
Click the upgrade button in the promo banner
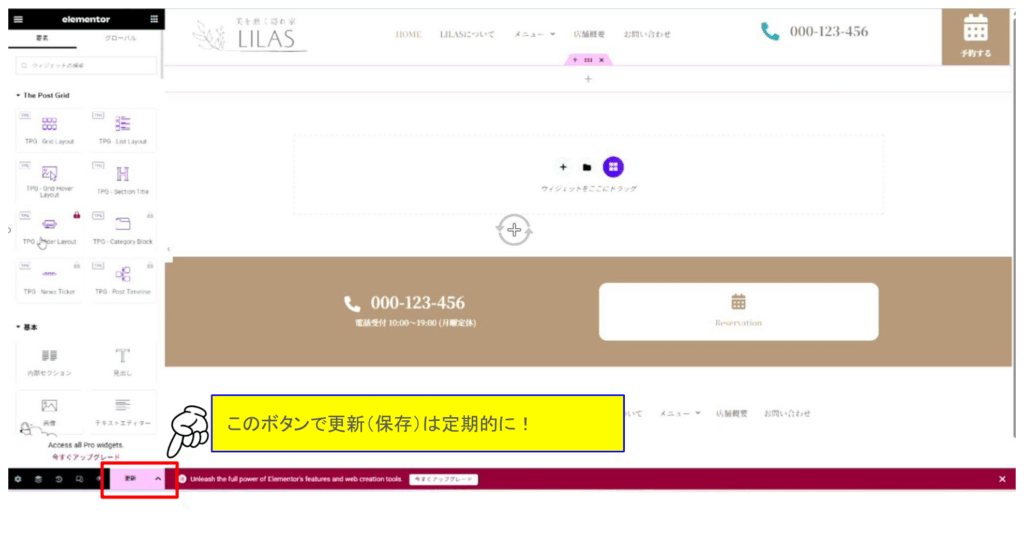pyautogui.click(x=443, y=479)
